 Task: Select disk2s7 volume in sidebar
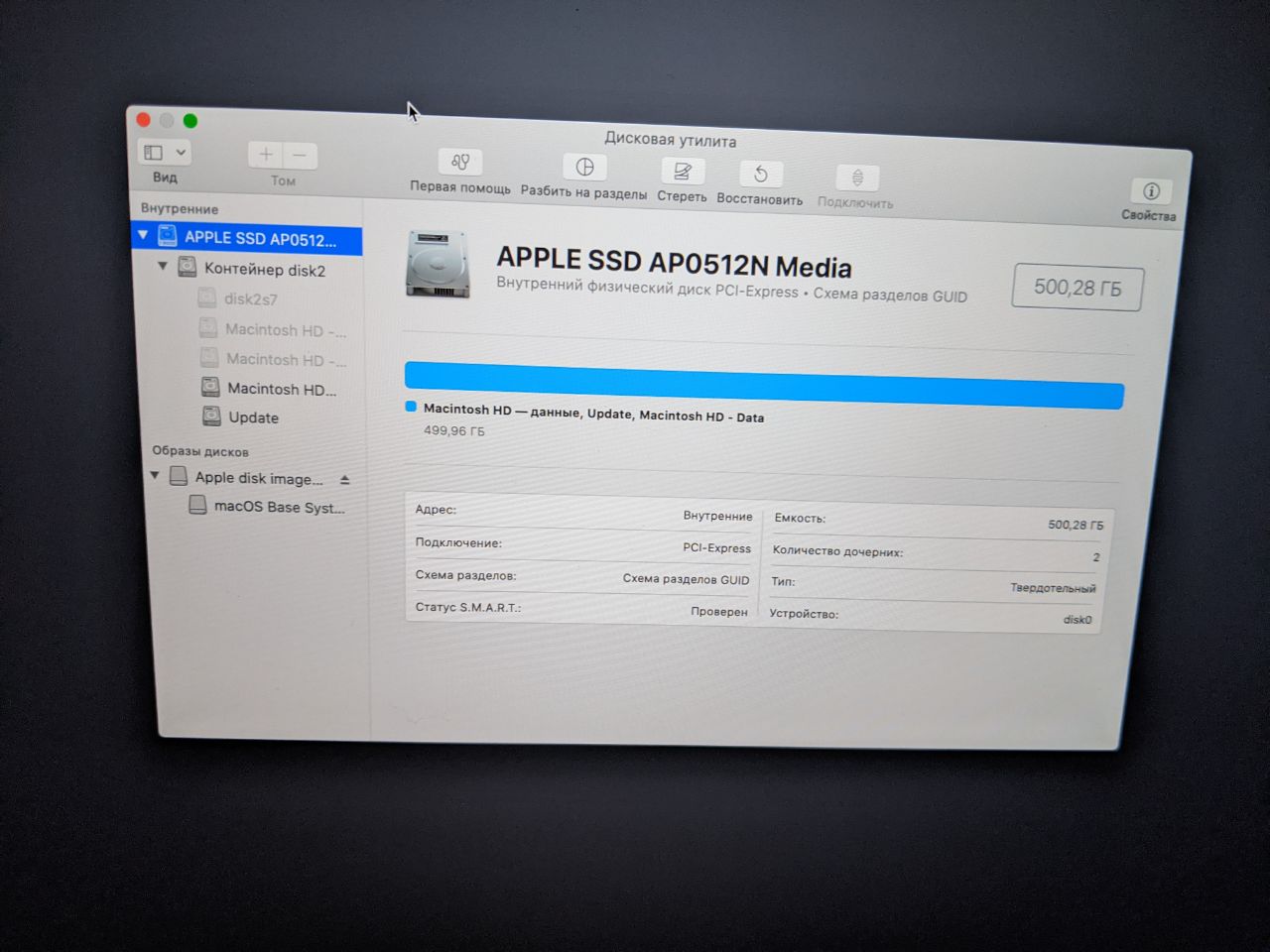click(x=251, y=298)
